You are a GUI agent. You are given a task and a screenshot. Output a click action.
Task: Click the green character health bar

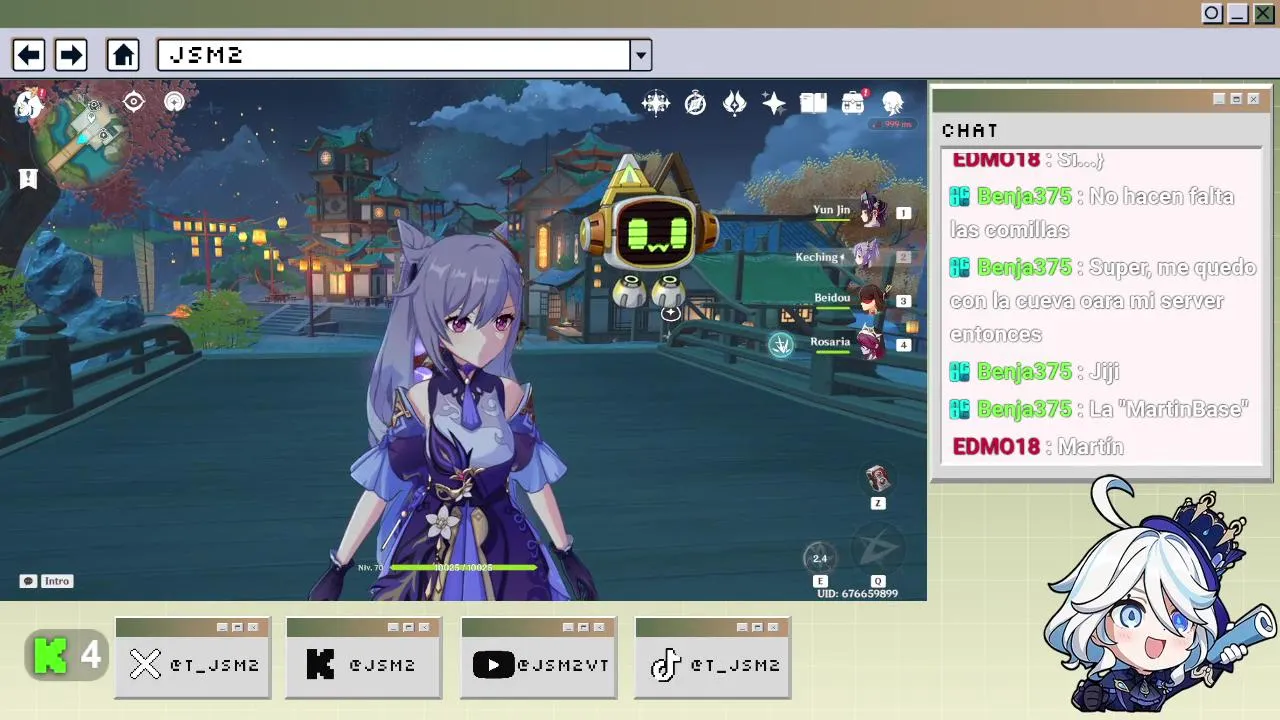[x=463, y=567]
